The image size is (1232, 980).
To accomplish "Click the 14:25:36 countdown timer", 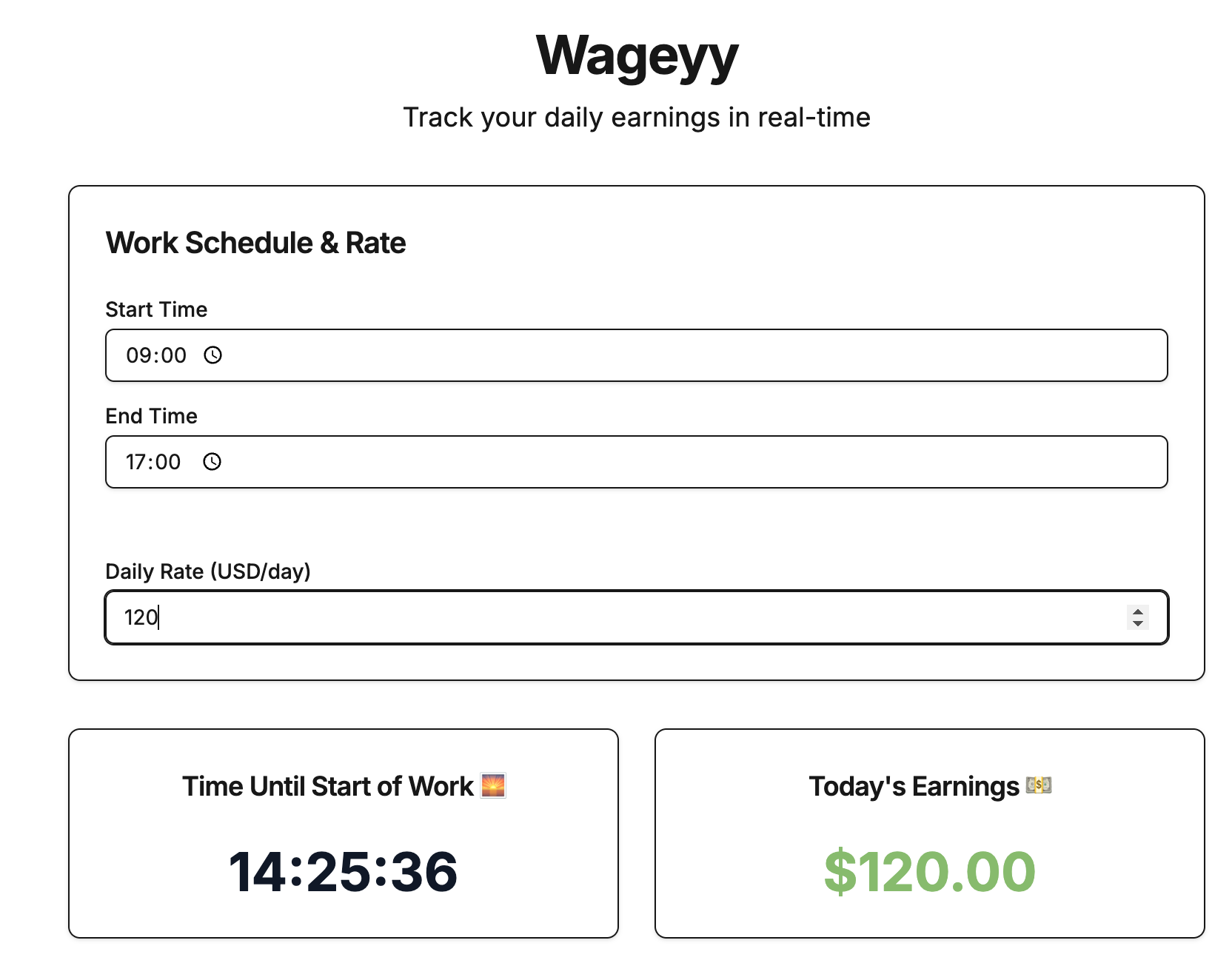I will pyautogui.click(x=344, y=872).
